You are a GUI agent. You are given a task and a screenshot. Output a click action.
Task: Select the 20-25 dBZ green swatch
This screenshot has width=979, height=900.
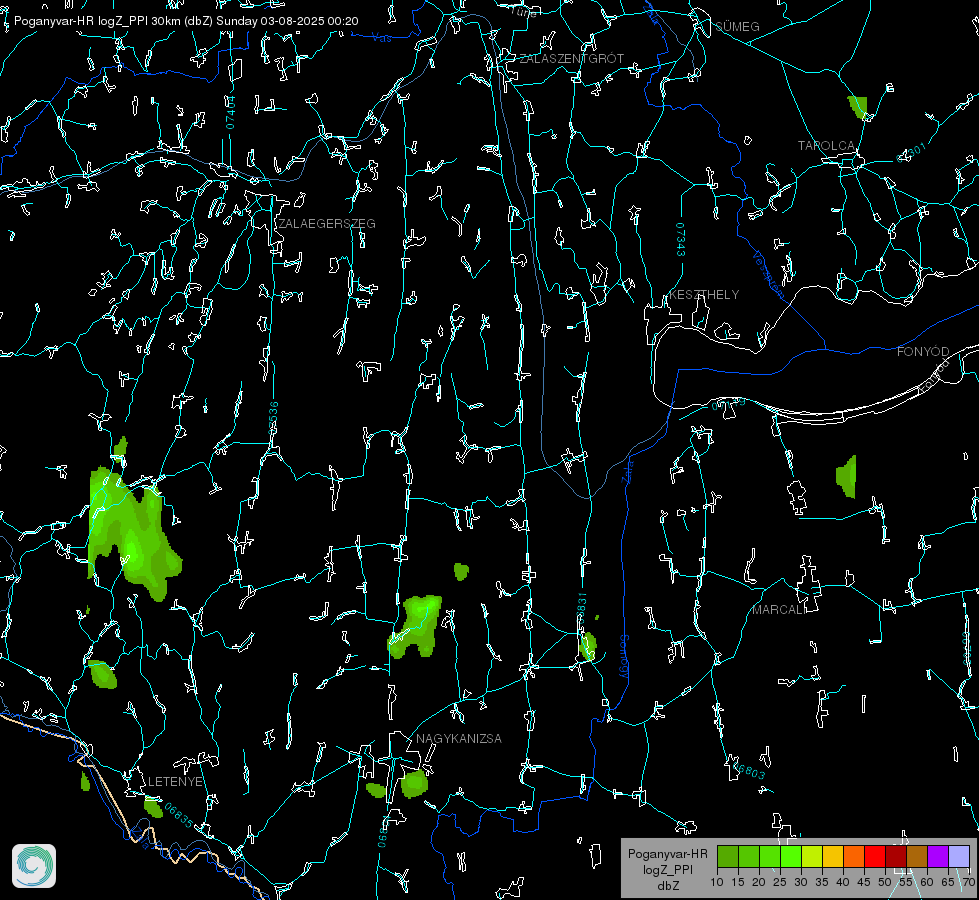point(770,857)
